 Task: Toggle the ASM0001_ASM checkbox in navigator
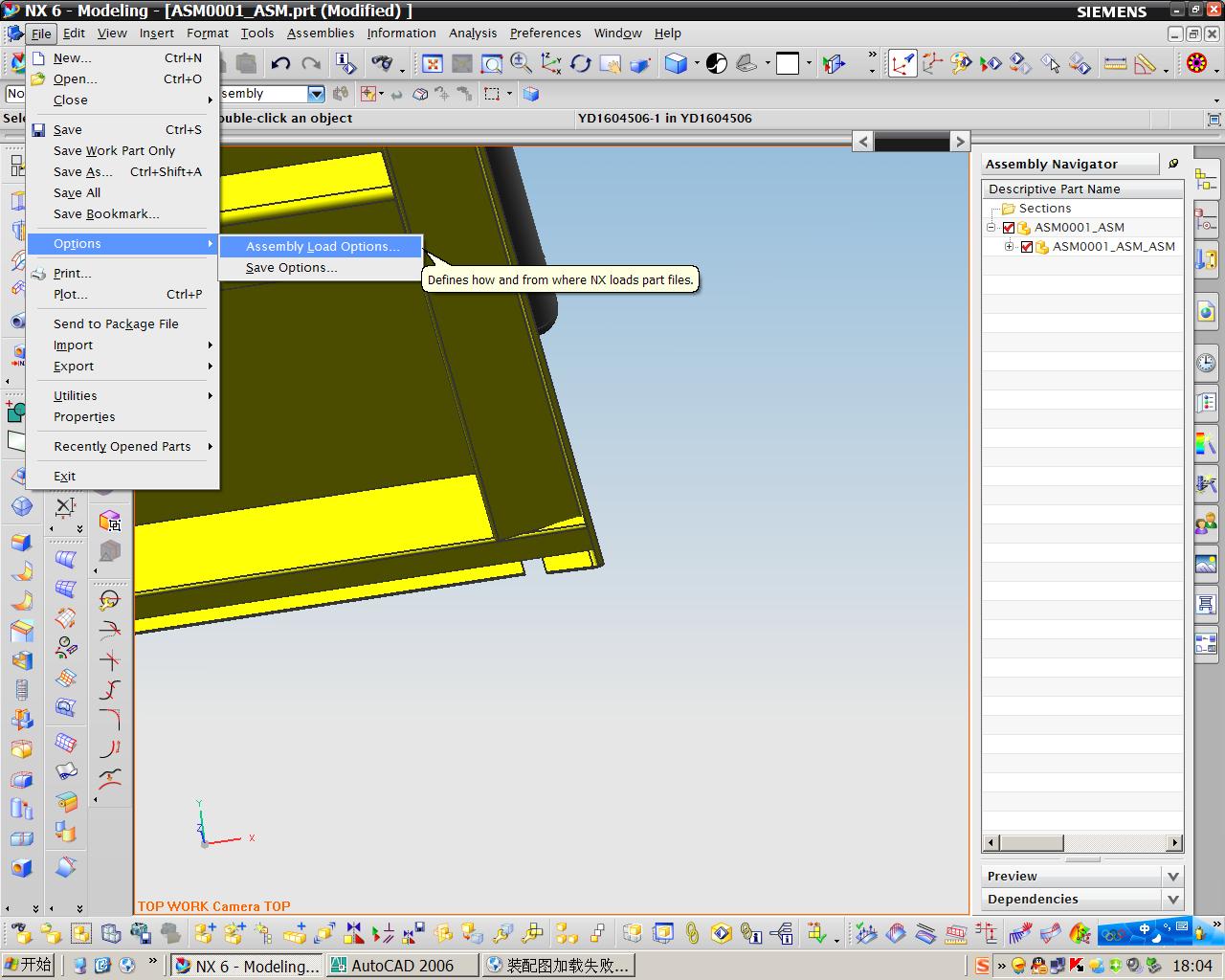tap(1008, 228)
